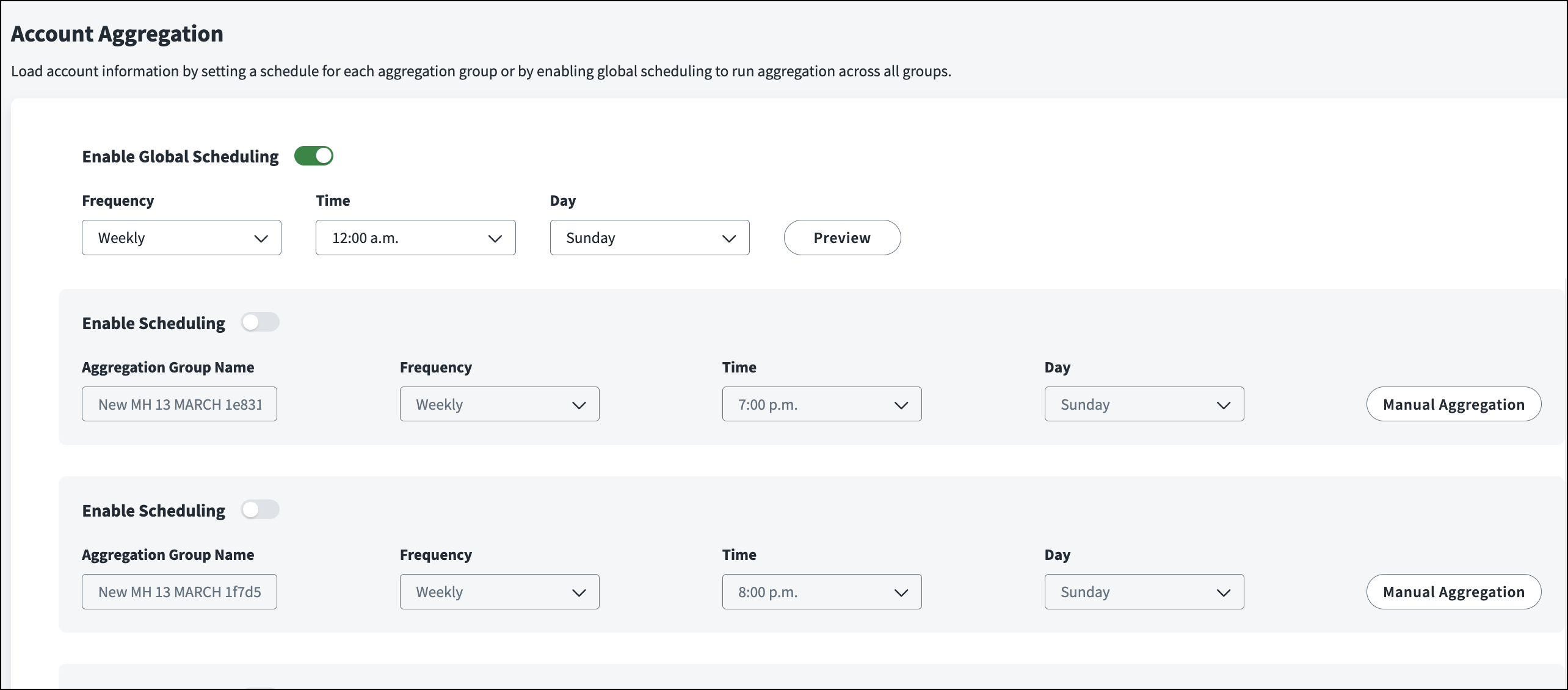Click Manual Aggregation for the 1f7d5 group
This screenshot has height=690, width=1568.
click(1453, 592)
